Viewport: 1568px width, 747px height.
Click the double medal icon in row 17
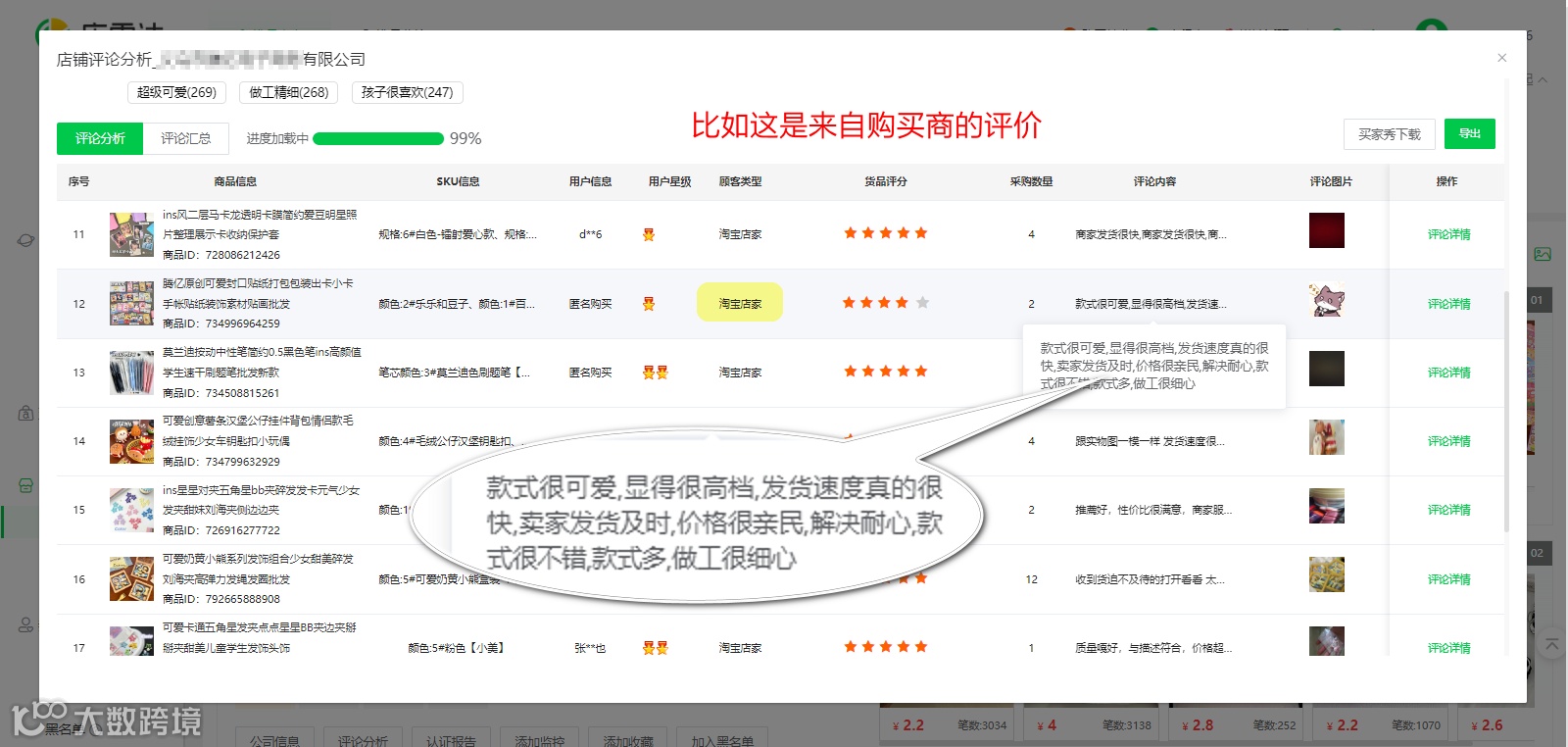[655, 648]
